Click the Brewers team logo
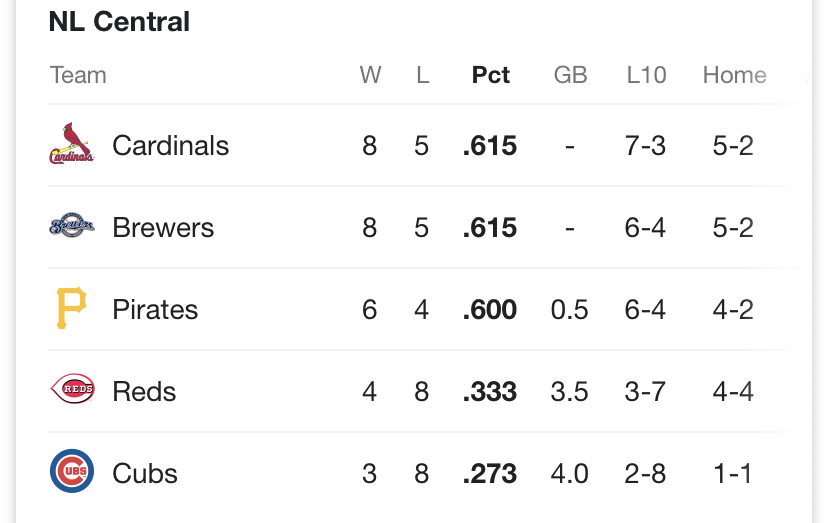Screen dimensions: 828x523 point(72,226)
